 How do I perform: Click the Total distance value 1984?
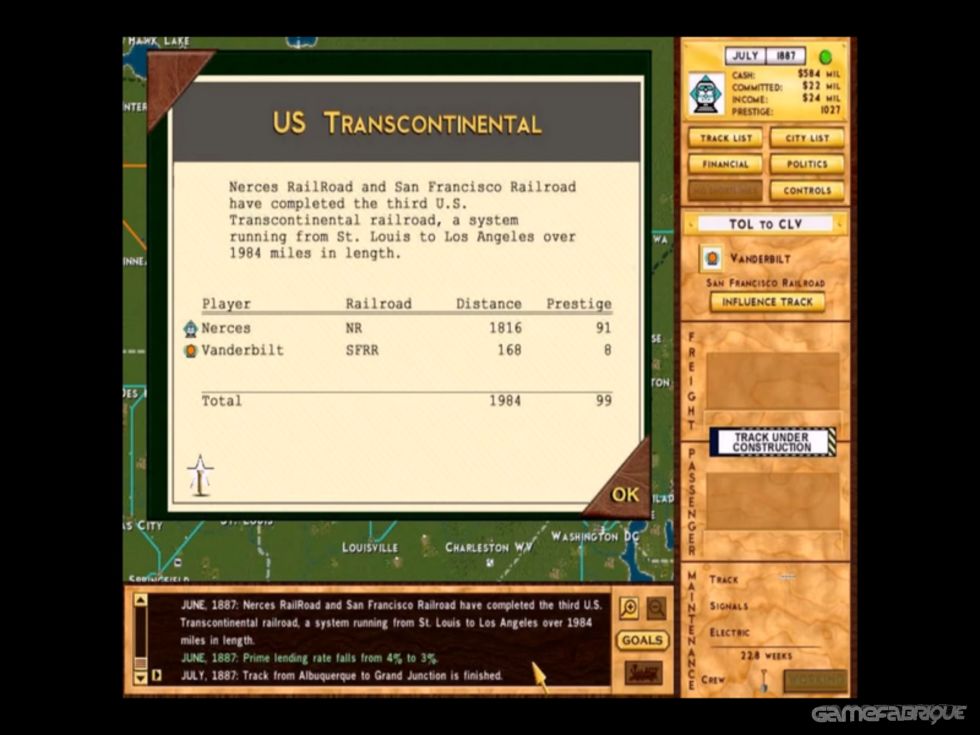505,401
